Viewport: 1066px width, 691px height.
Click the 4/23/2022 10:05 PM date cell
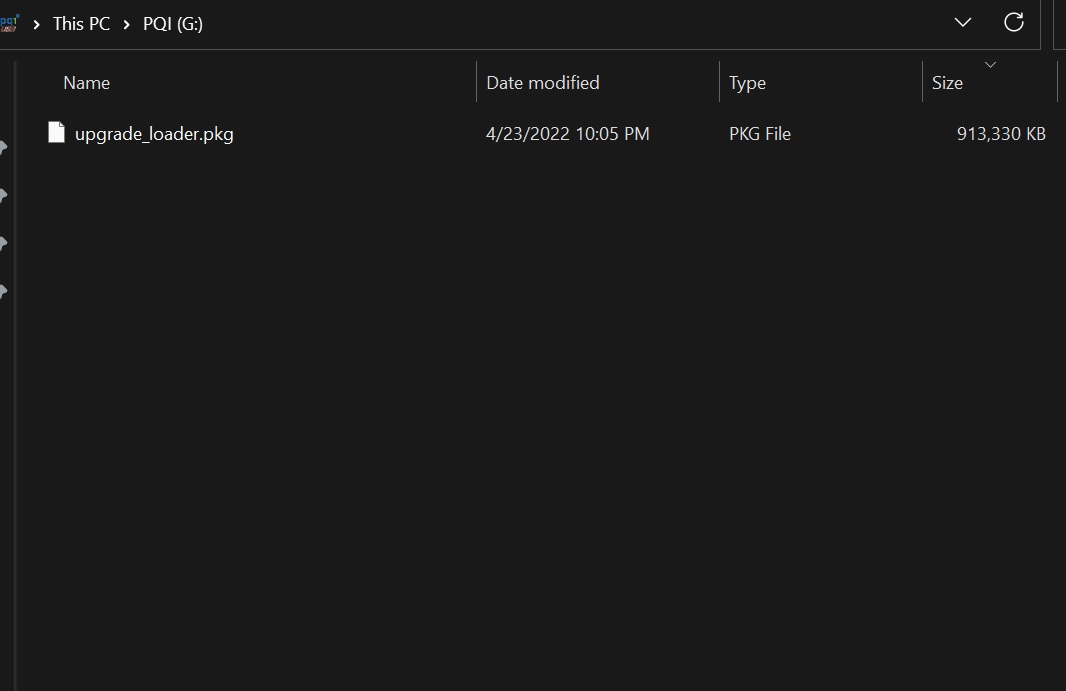(x=567, y=134)
